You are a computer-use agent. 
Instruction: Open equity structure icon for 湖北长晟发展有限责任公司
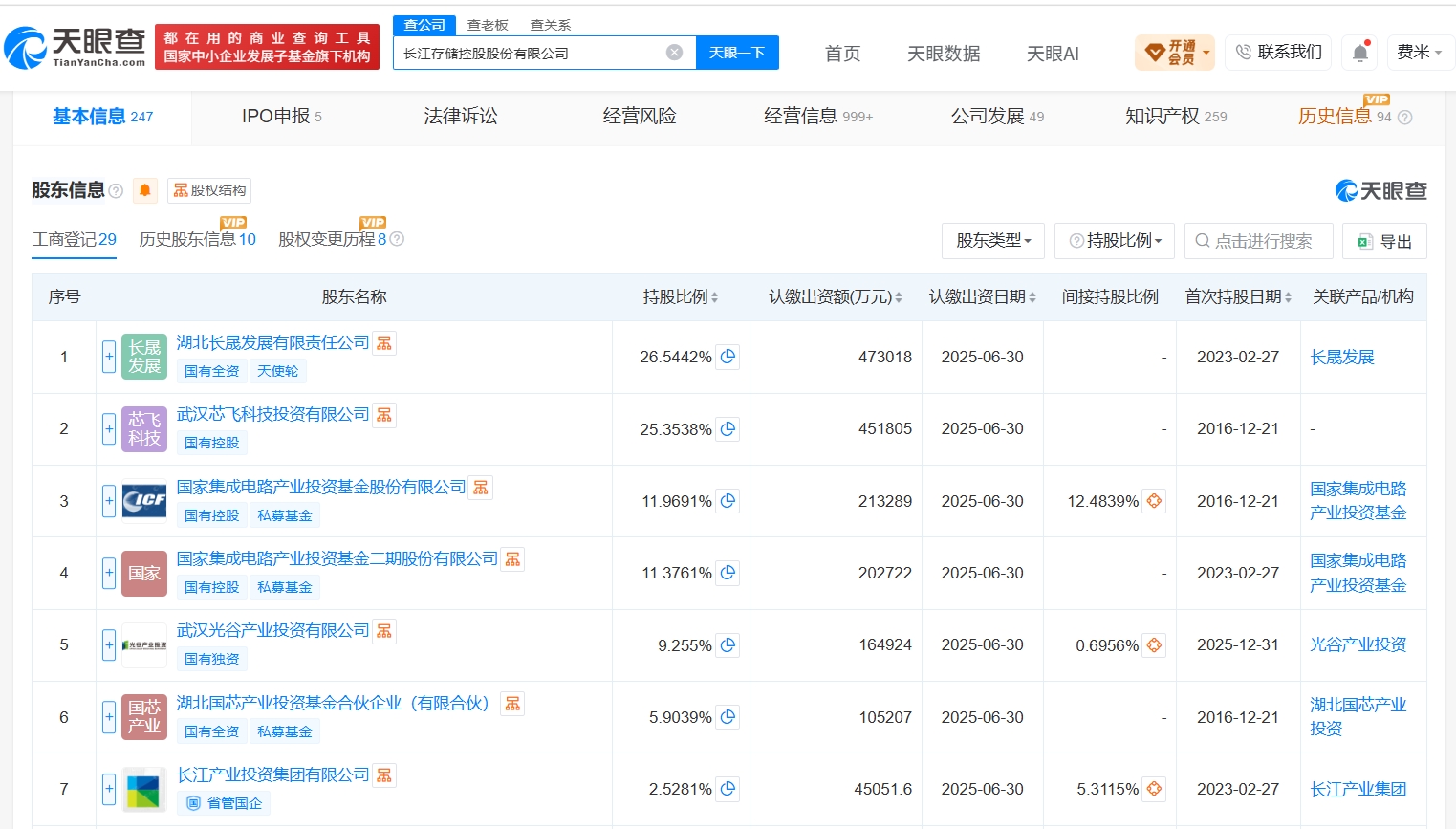[x=384, y=343]
